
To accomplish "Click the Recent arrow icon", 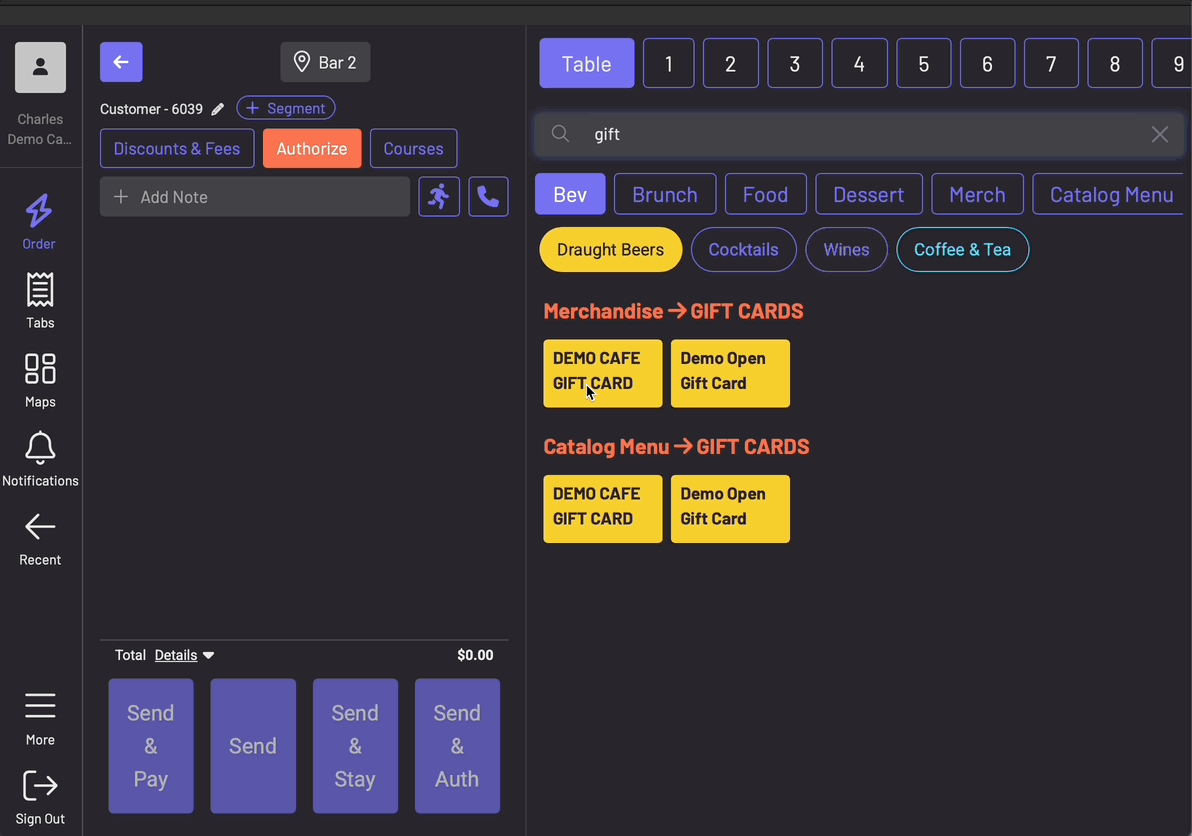I will pos(40,528).
